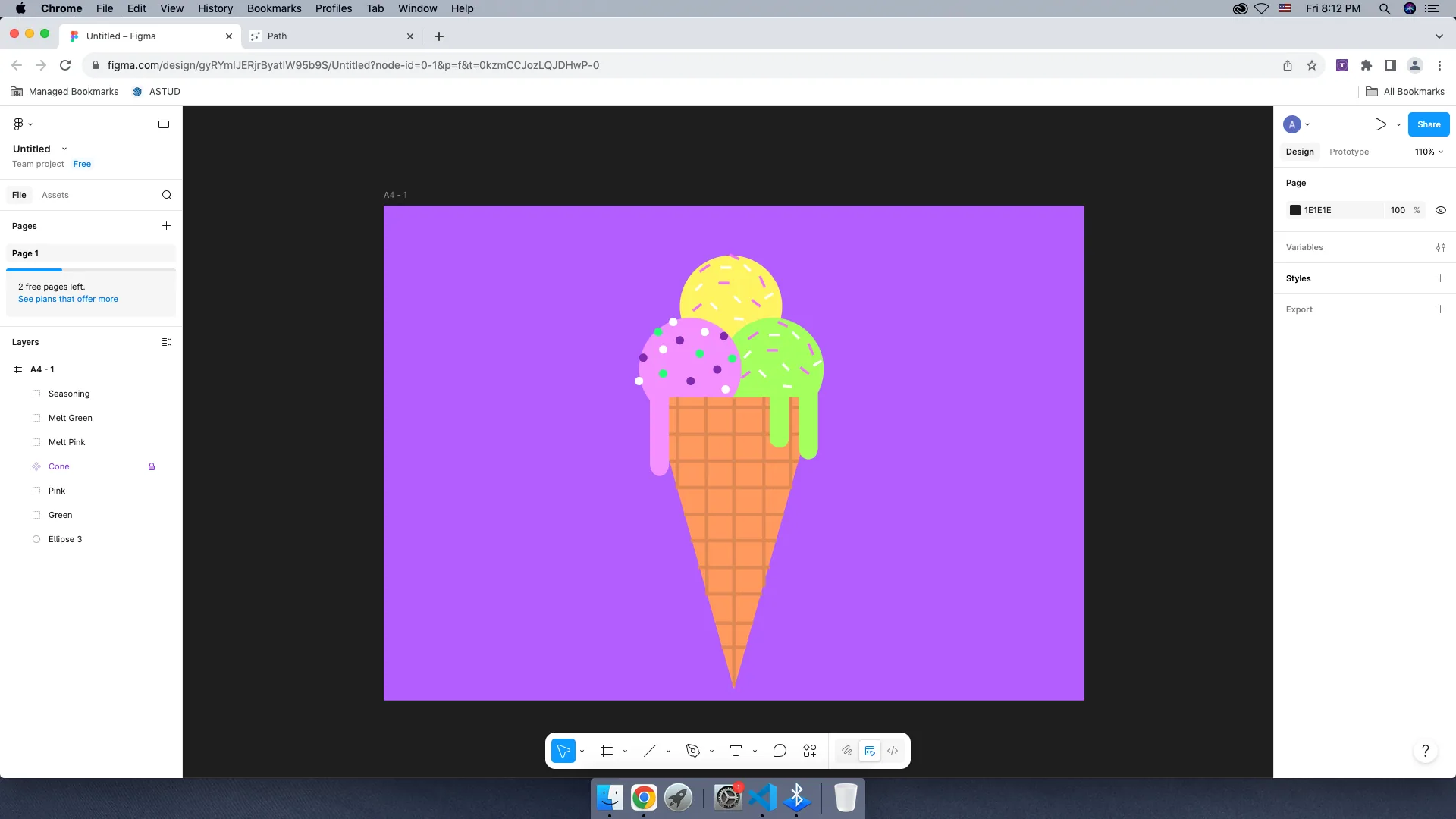This screenshot has height=819, width=1456.
Task: Expand Pen tool options chevron
Action: click(x=711, y=752)
